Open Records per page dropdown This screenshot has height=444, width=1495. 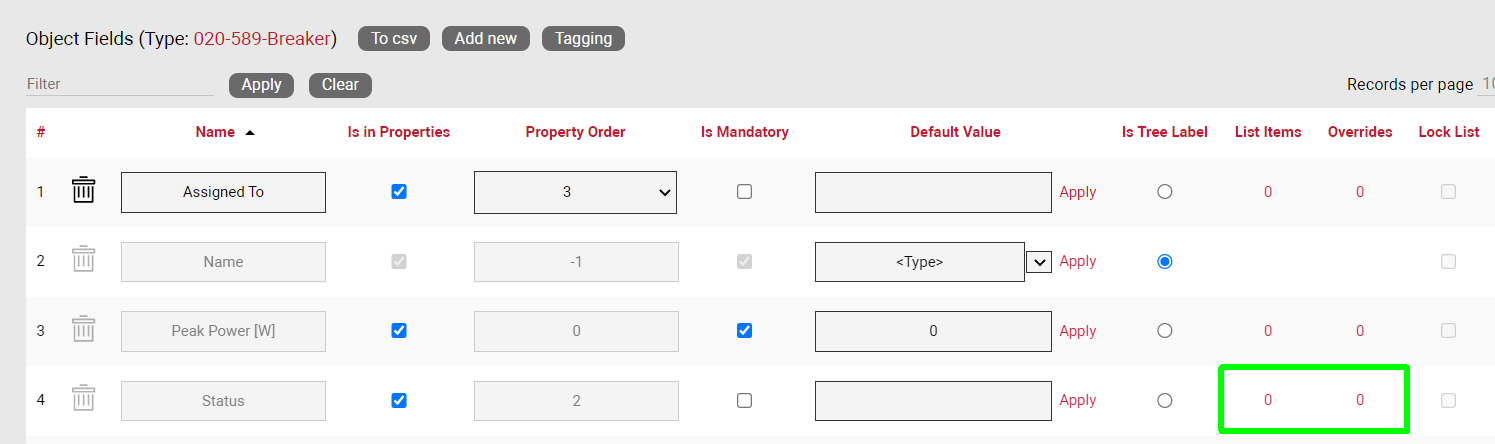coord(1486,84)
